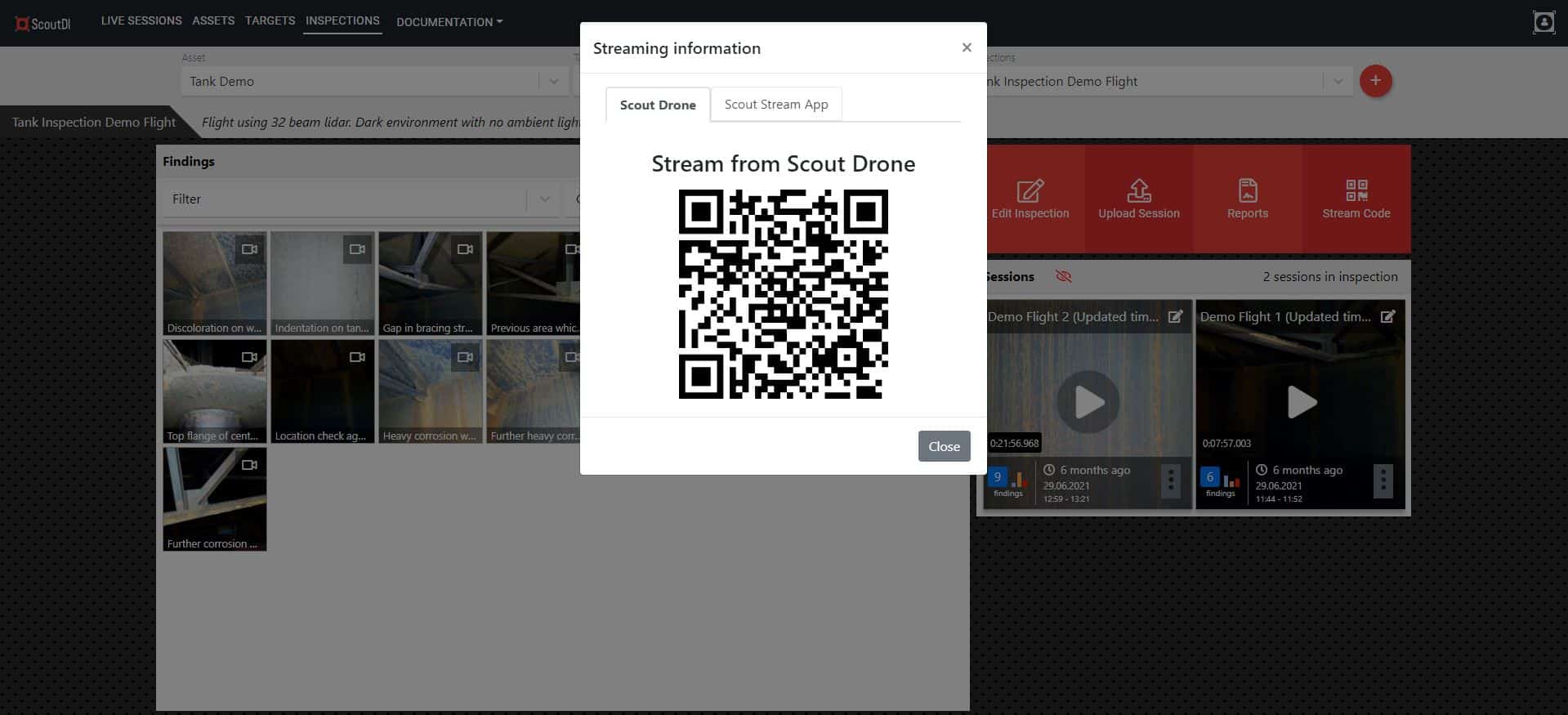1568x715 pixels.
Task: Click video icon on Gap in bracing finding
Action: coord(465,249)
